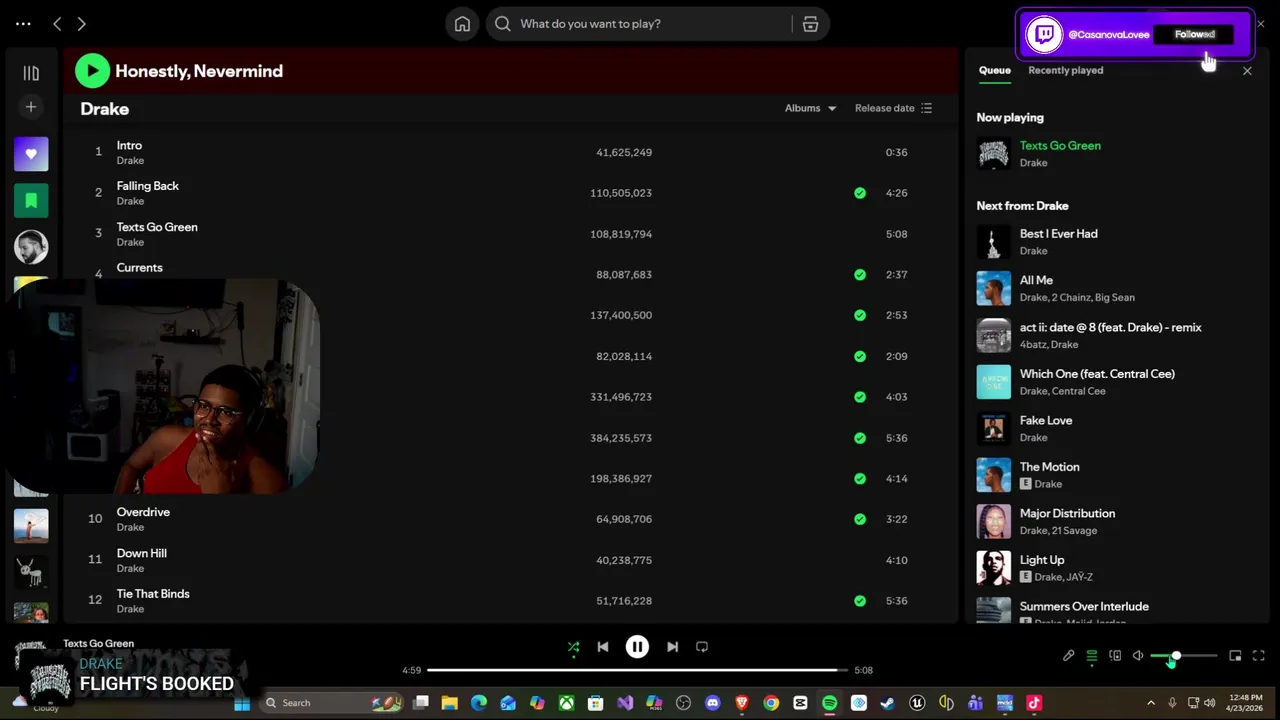Image resolution: width=1280 pixels, height=720 pixels.
Task: Select the Texts Go Green track title
Action: (157, 227)
